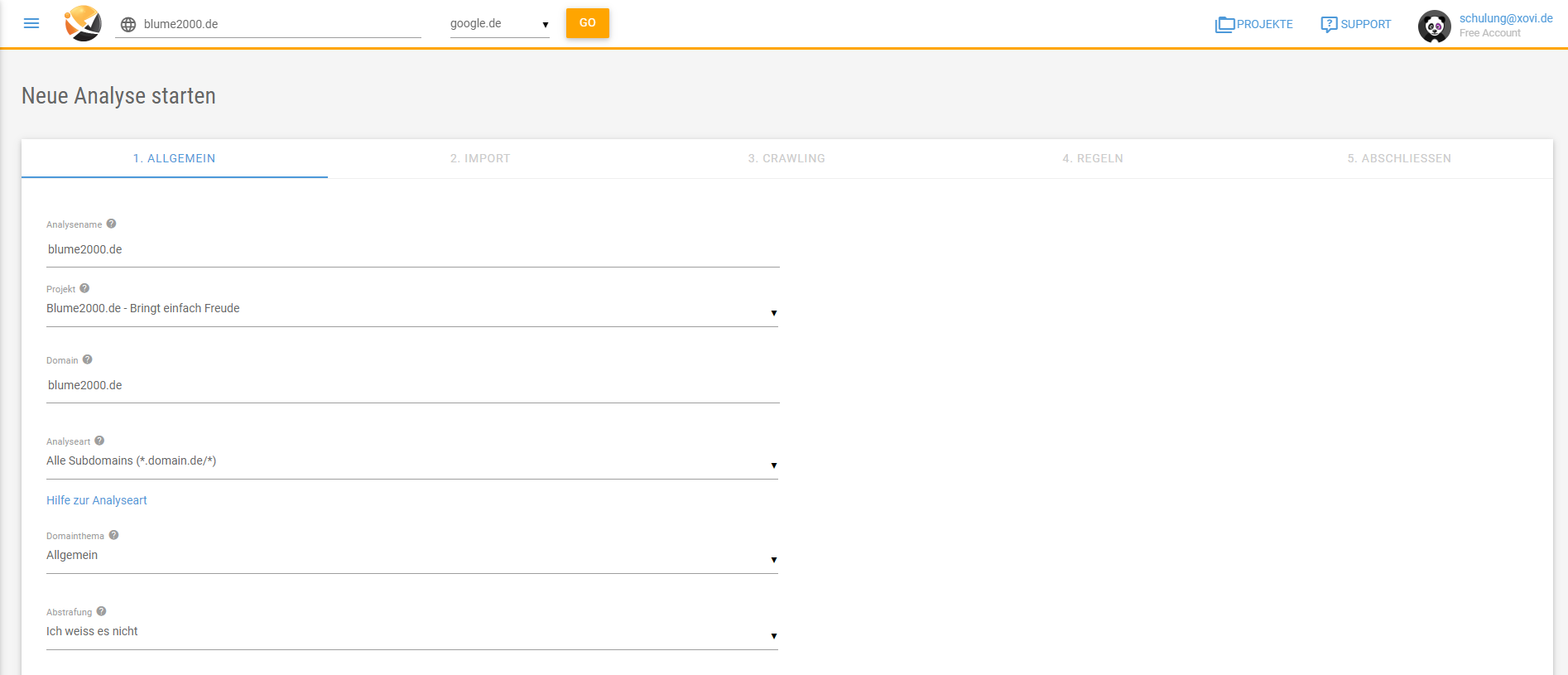The width and height of the screenshot is (1568, 675).
Task: Click the XOVI logo icon
Action: tap(83, 23)
